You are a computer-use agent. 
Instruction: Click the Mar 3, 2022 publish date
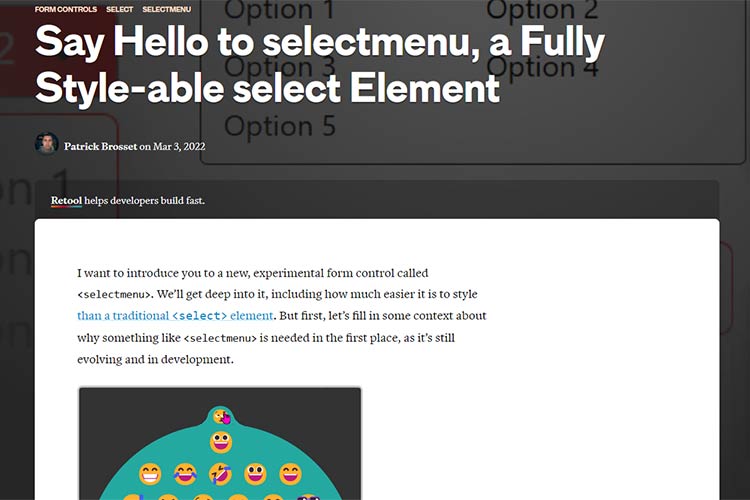click(x=180, y=147)
